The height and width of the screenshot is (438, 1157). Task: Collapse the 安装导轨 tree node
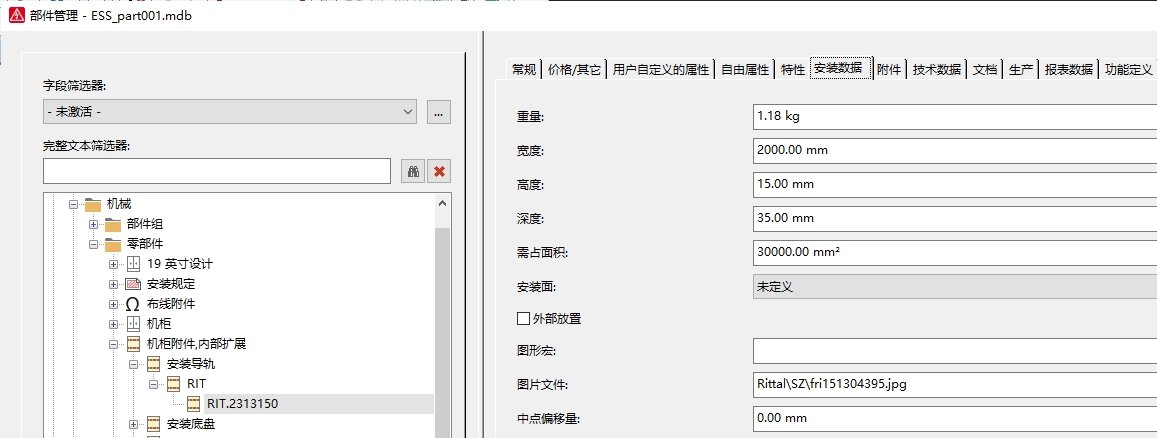(x=133, y=364)
